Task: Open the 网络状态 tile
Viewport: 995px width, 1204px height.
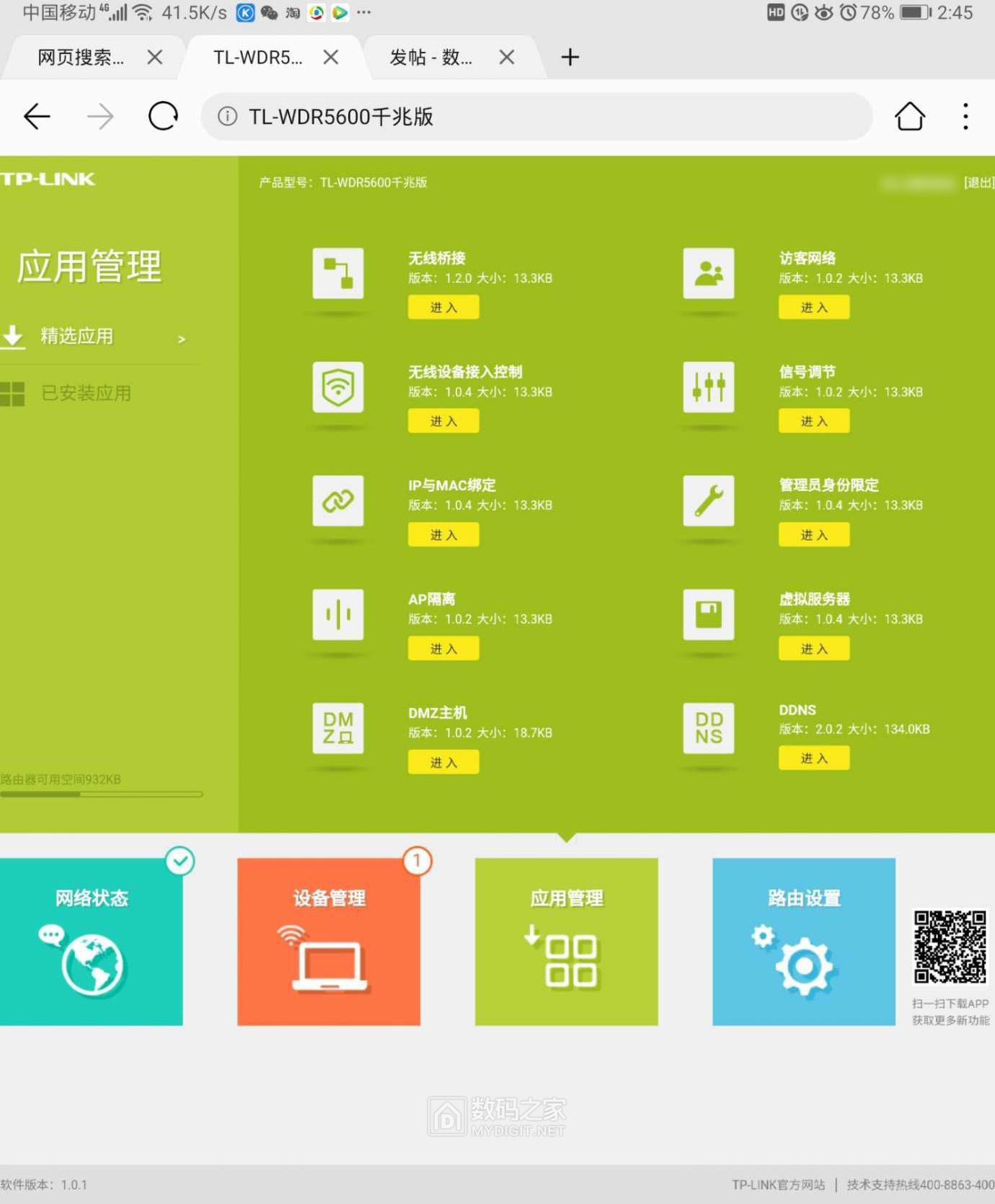Action: [92, 942]
